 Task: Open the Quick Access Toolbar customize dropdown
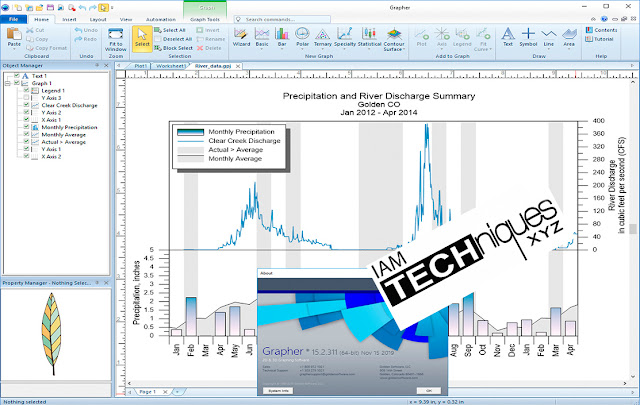[112, 7]
